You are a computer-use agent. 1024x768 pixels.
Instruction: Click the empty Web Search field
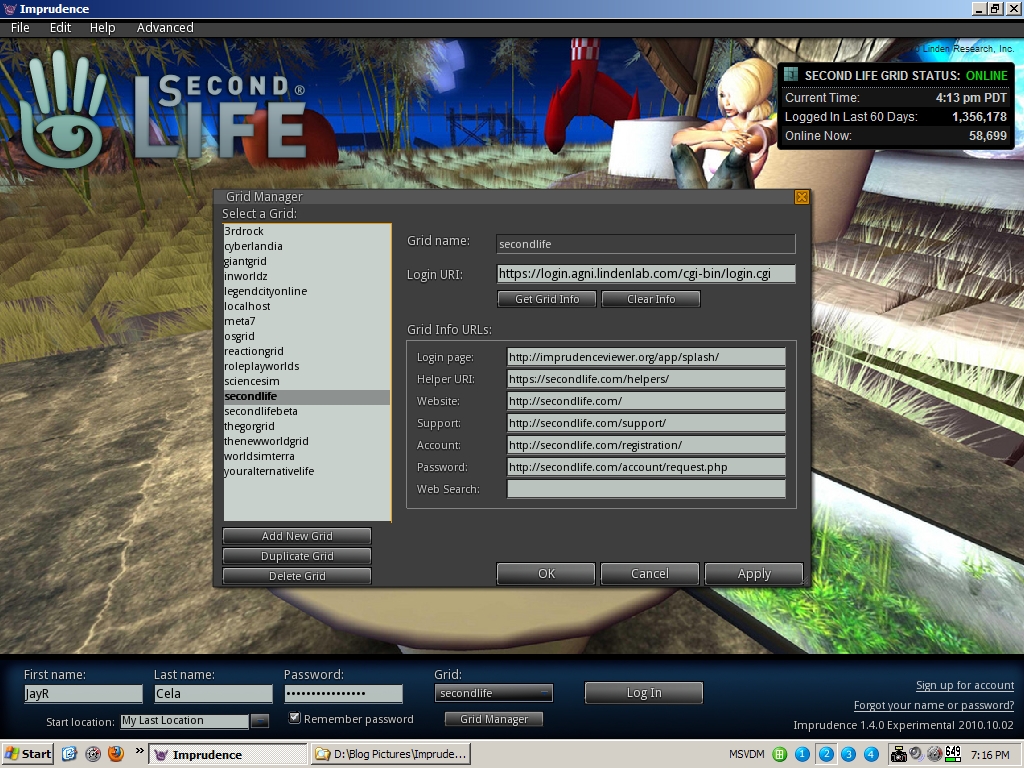(646, 489)
